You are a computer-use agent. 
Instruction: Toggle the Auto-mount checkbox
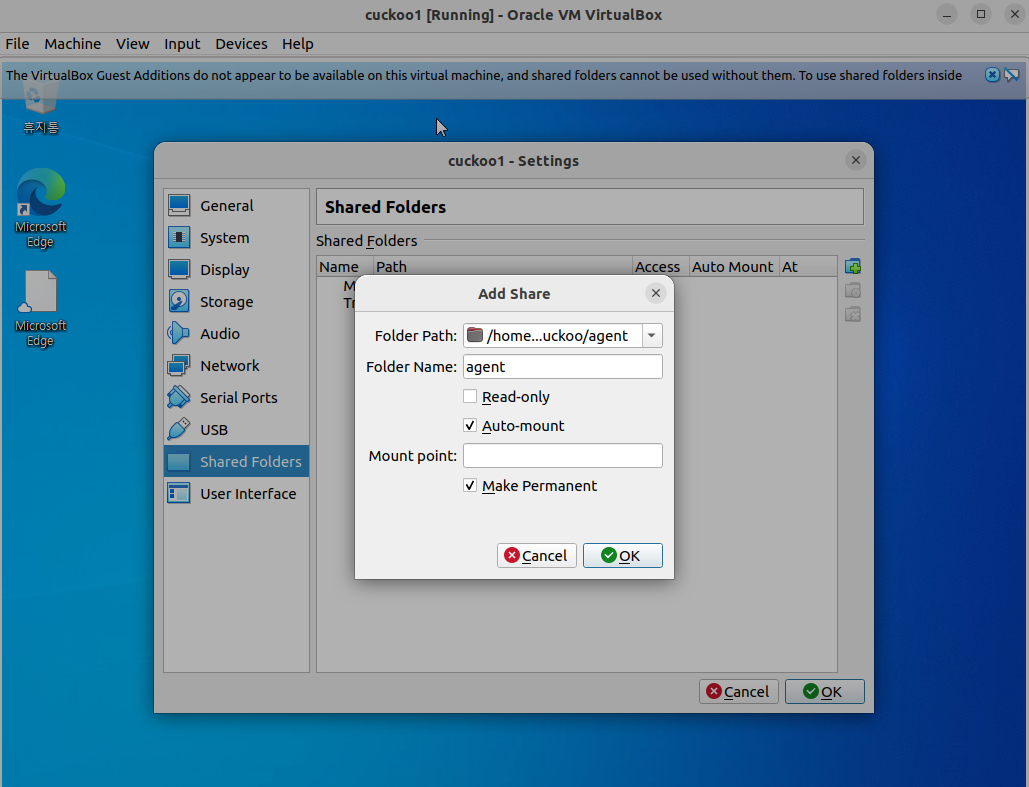point(470,425)
